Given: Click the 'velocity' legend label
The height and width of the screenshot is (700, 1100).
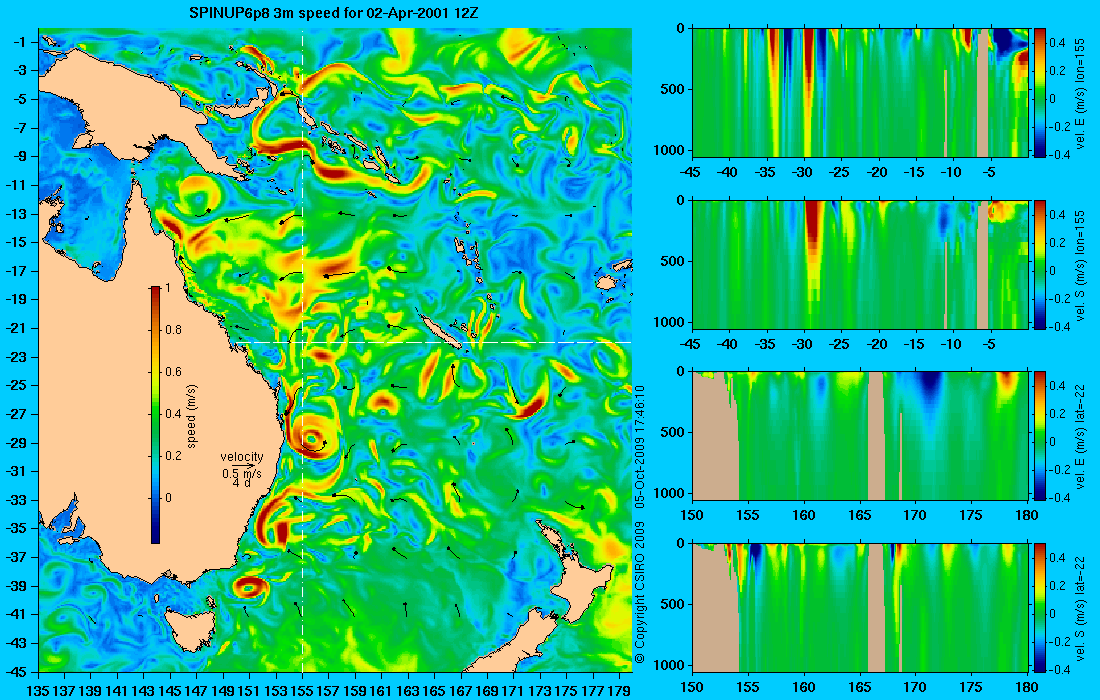Looking at the screenshot, I should (x=242, y=457).
